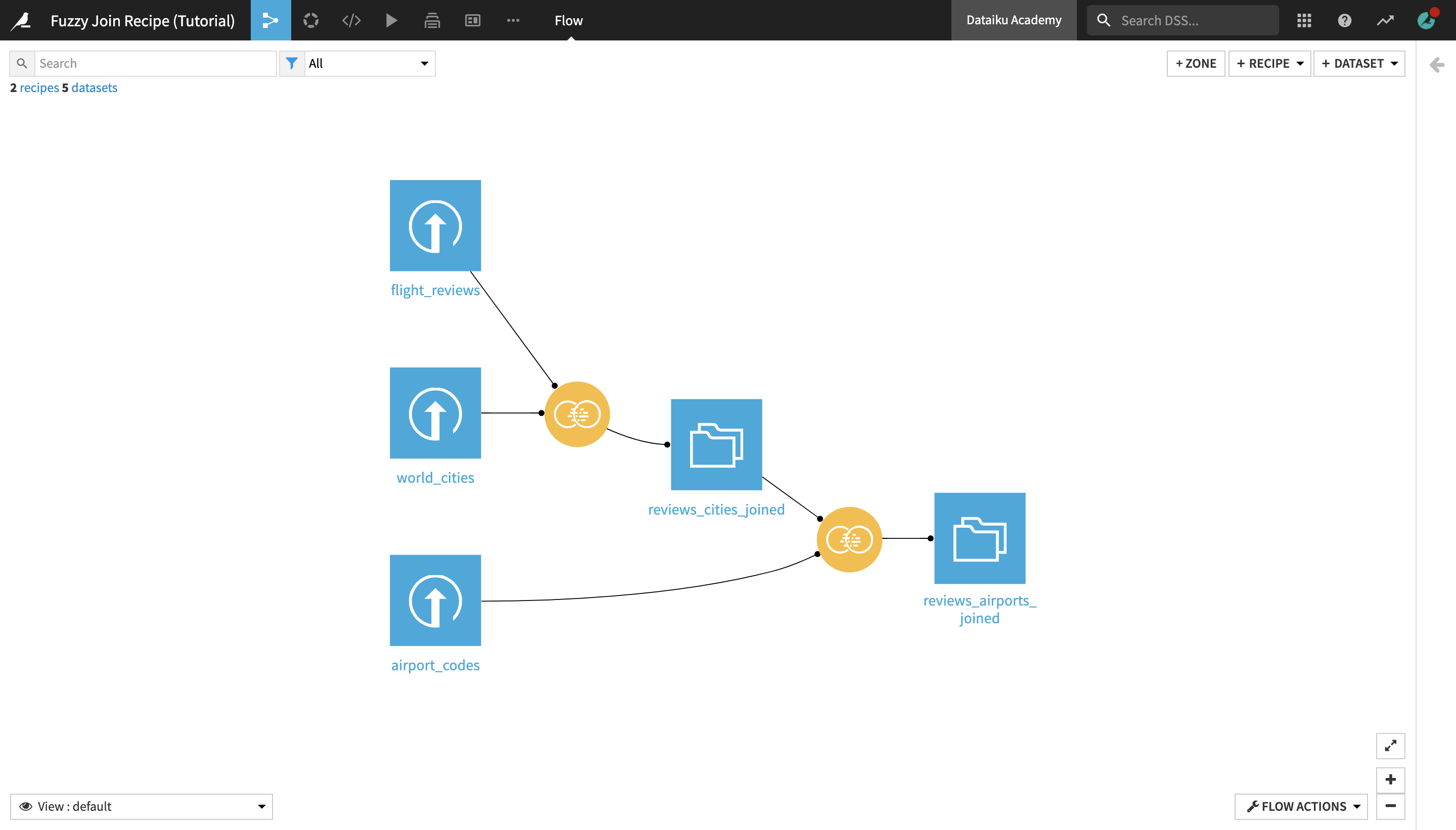Click the Dataiku Academy button

pos(1014,21)
